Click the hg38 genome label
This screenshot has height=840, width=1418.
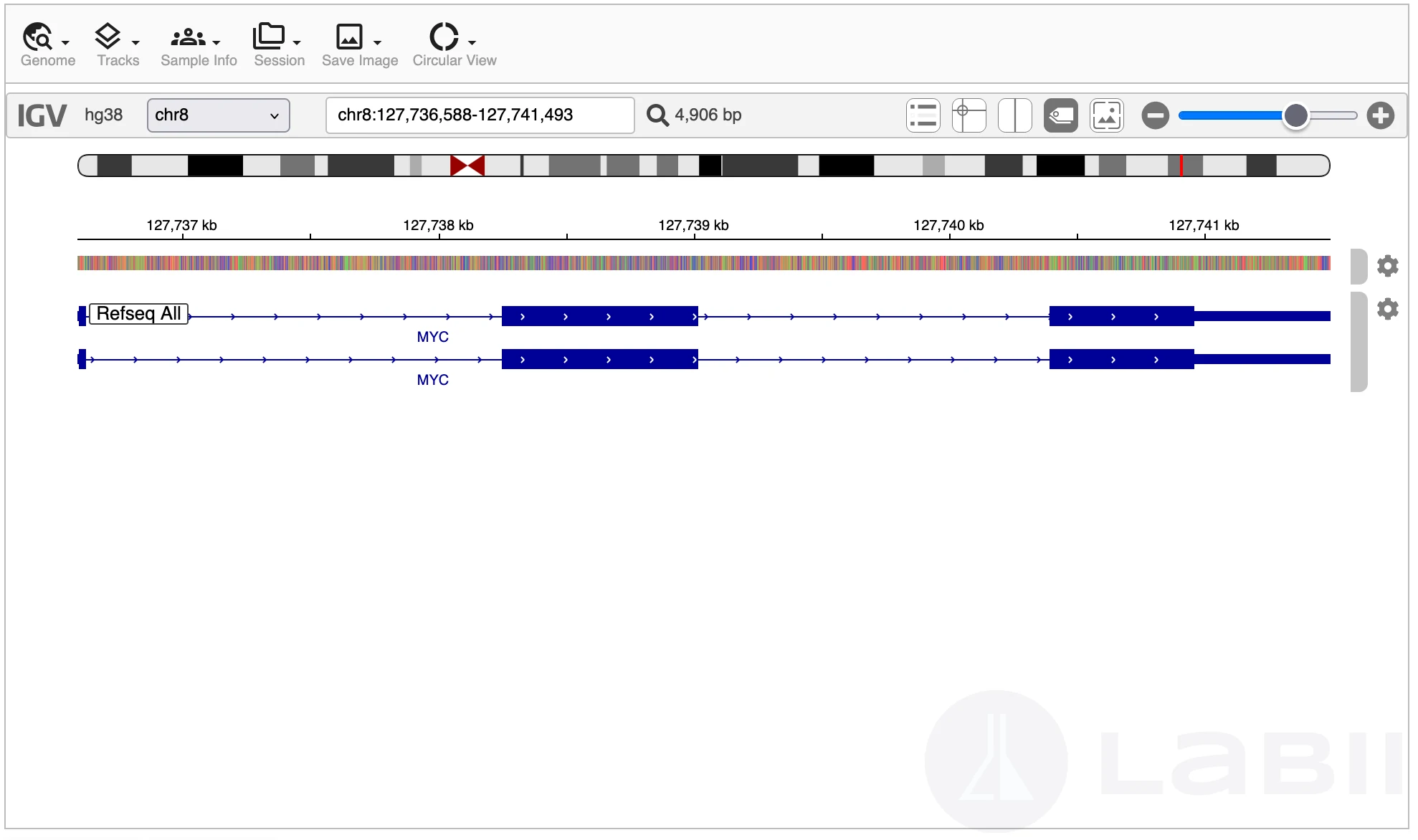103,115
